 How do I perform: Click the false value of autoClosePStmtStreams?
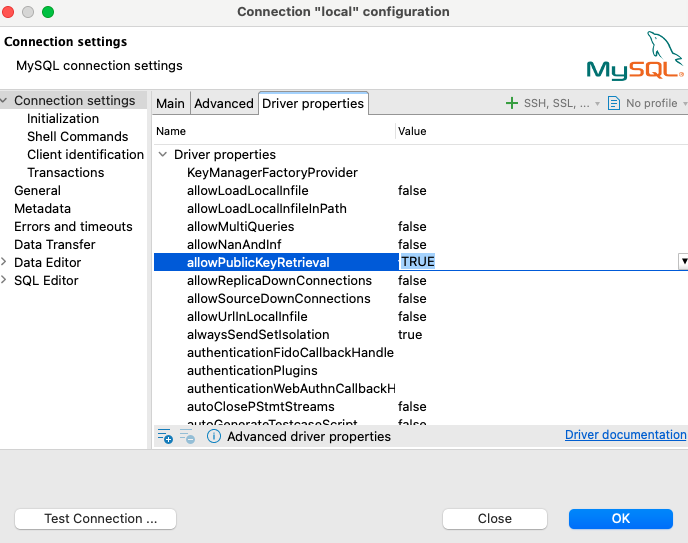pos(412,406)
